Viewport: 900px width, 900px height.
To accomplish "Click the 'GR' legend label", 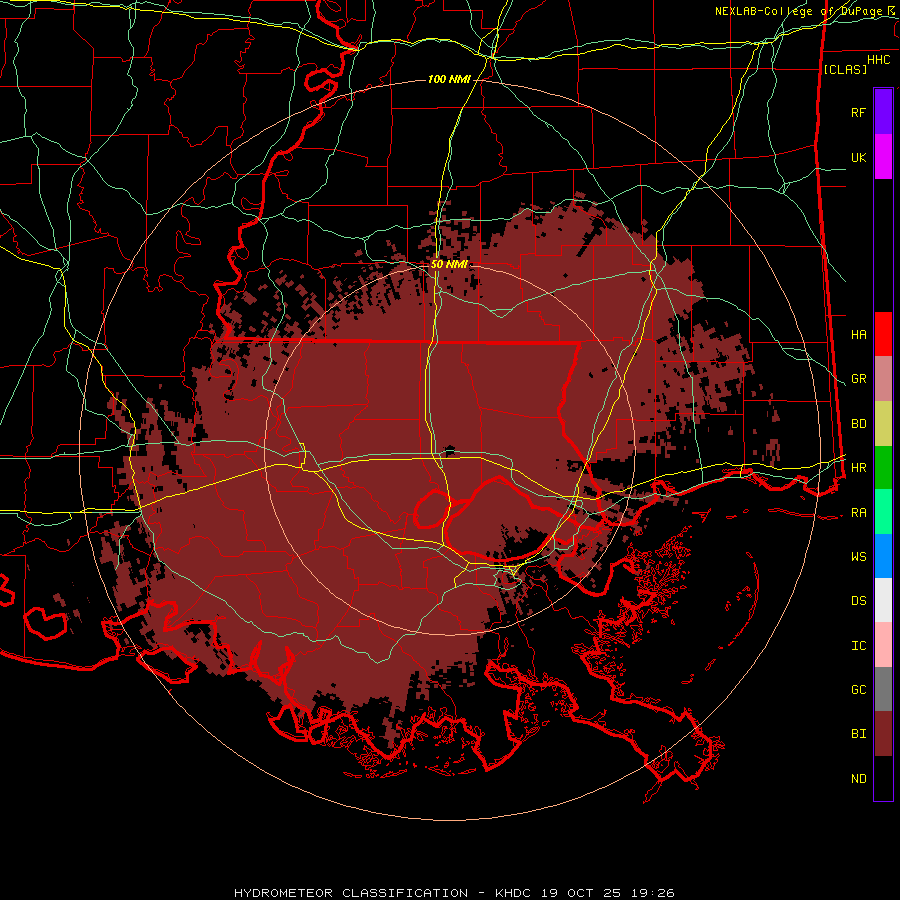I will [858, 379].
